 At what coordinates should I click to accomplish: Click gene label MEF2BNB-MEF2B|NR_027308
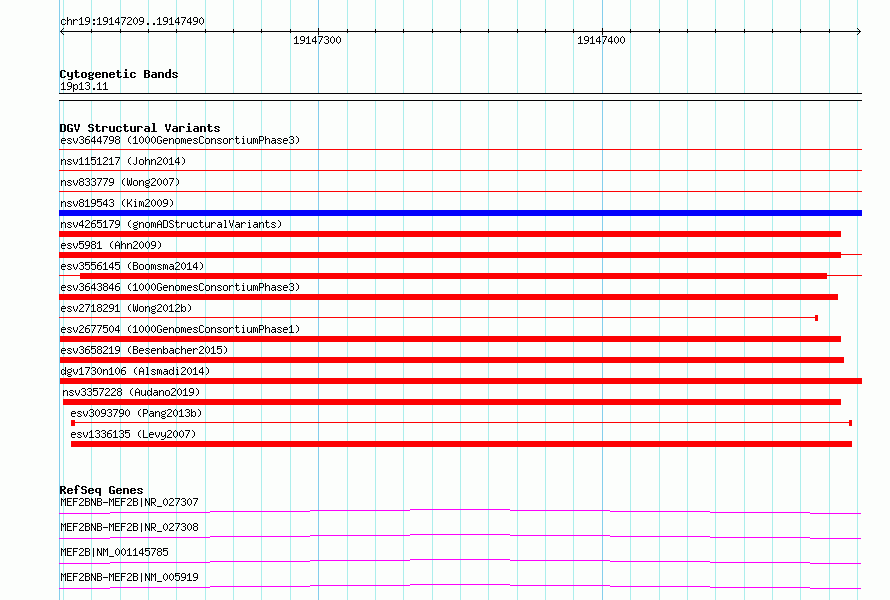pyautogui.click(x=129, y=527)
